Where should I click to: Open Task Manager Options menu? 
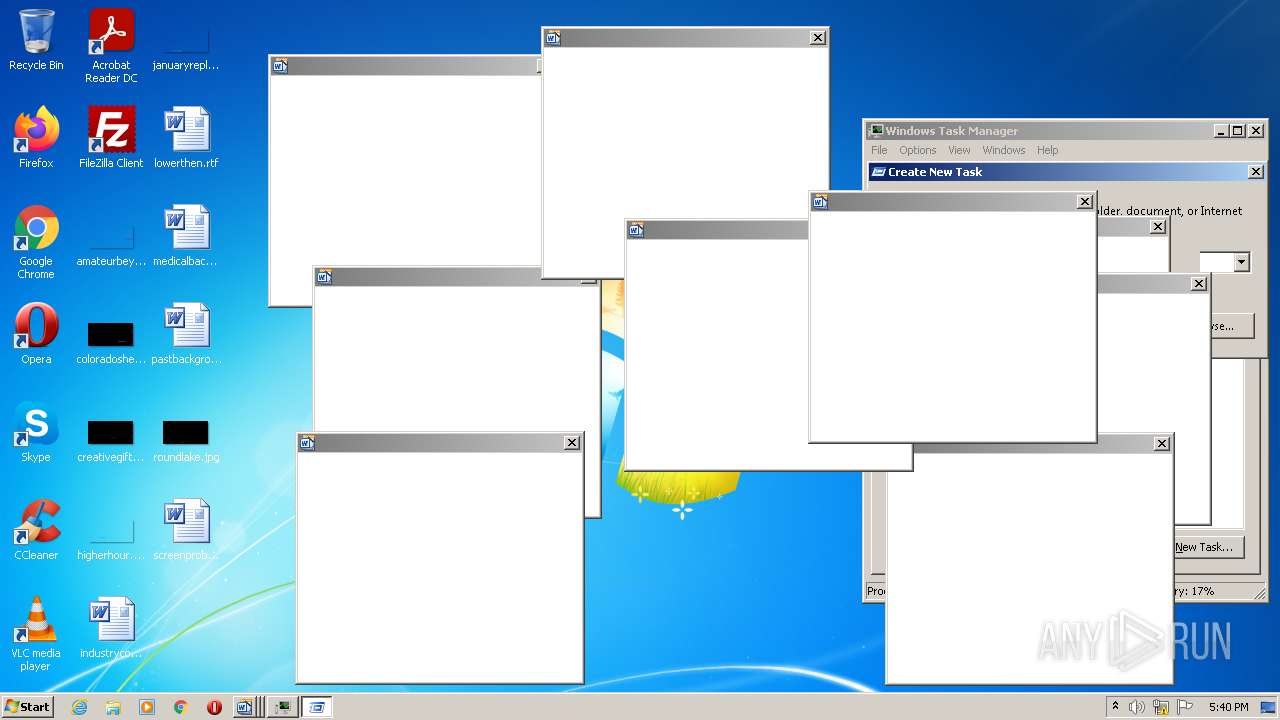[x=917, y=150]
